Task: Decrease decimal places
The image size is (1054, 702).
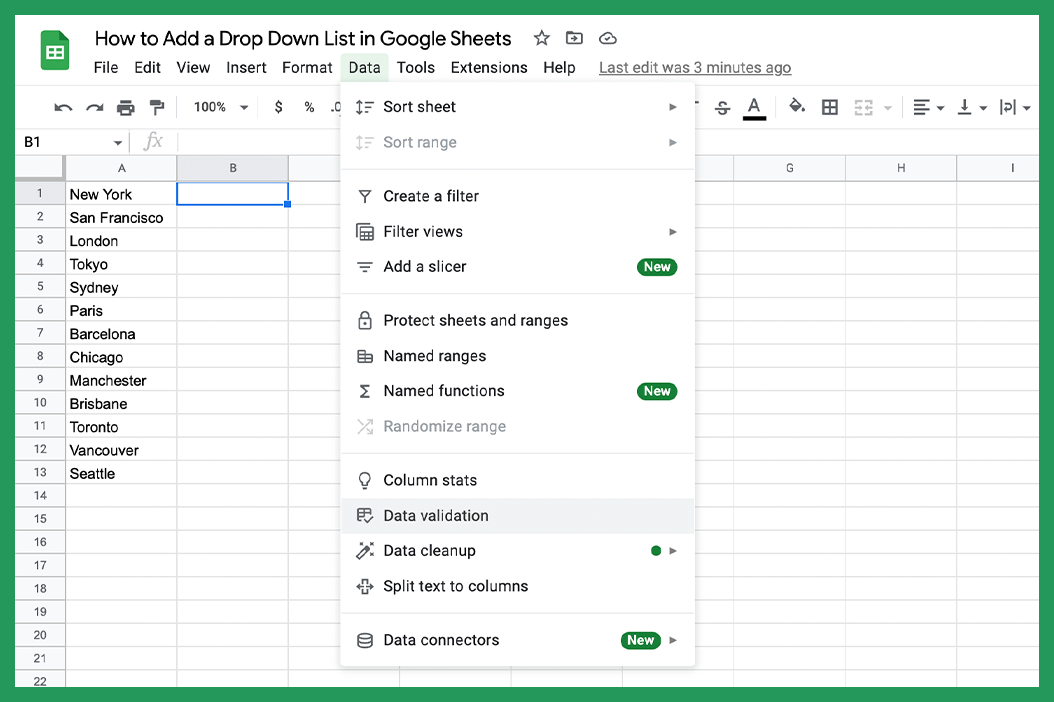Action: [x=334, y=107]
